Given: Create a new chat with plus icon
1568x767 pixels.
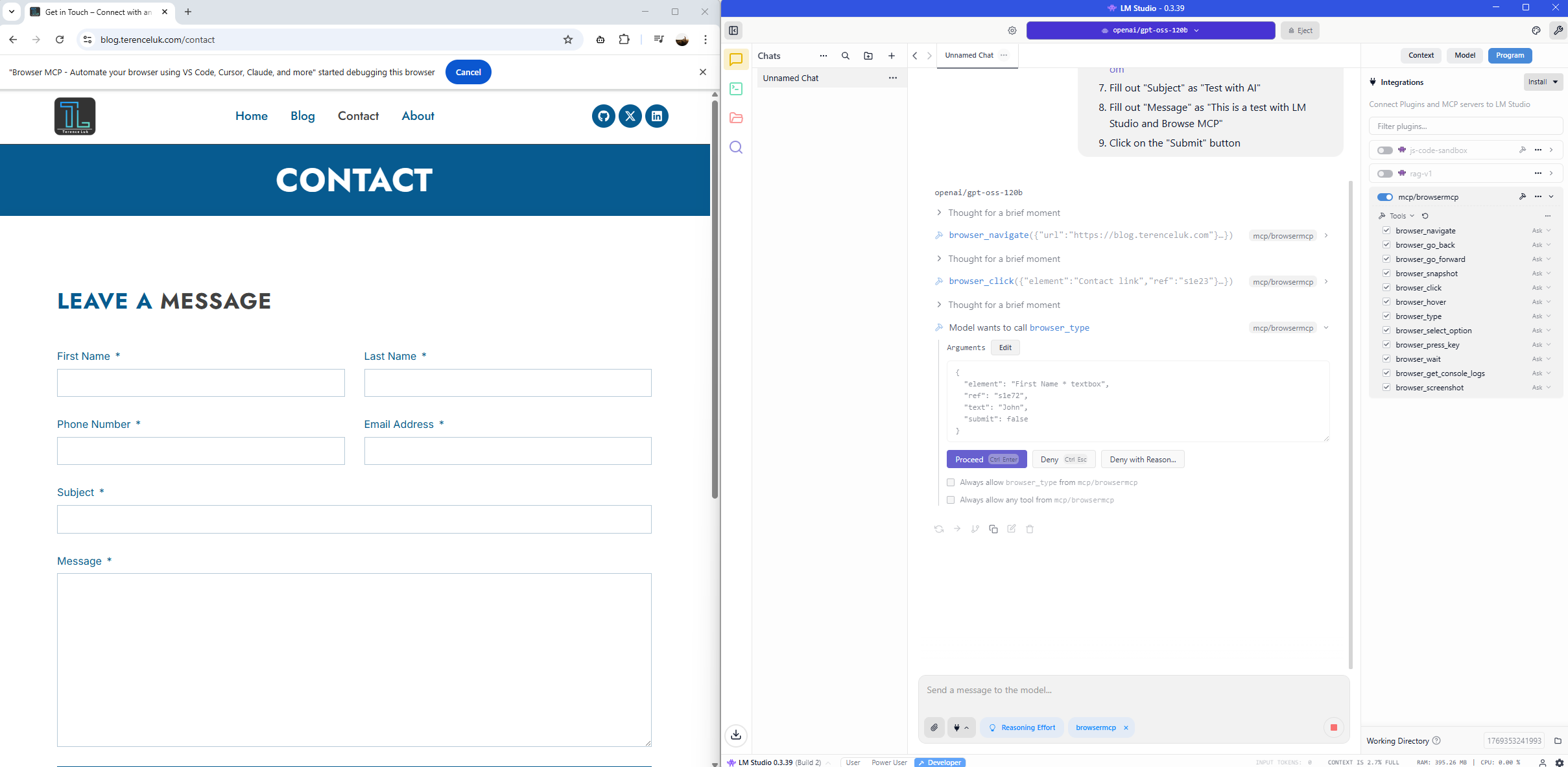Looking at the screenshot, I should pos(891,56).
